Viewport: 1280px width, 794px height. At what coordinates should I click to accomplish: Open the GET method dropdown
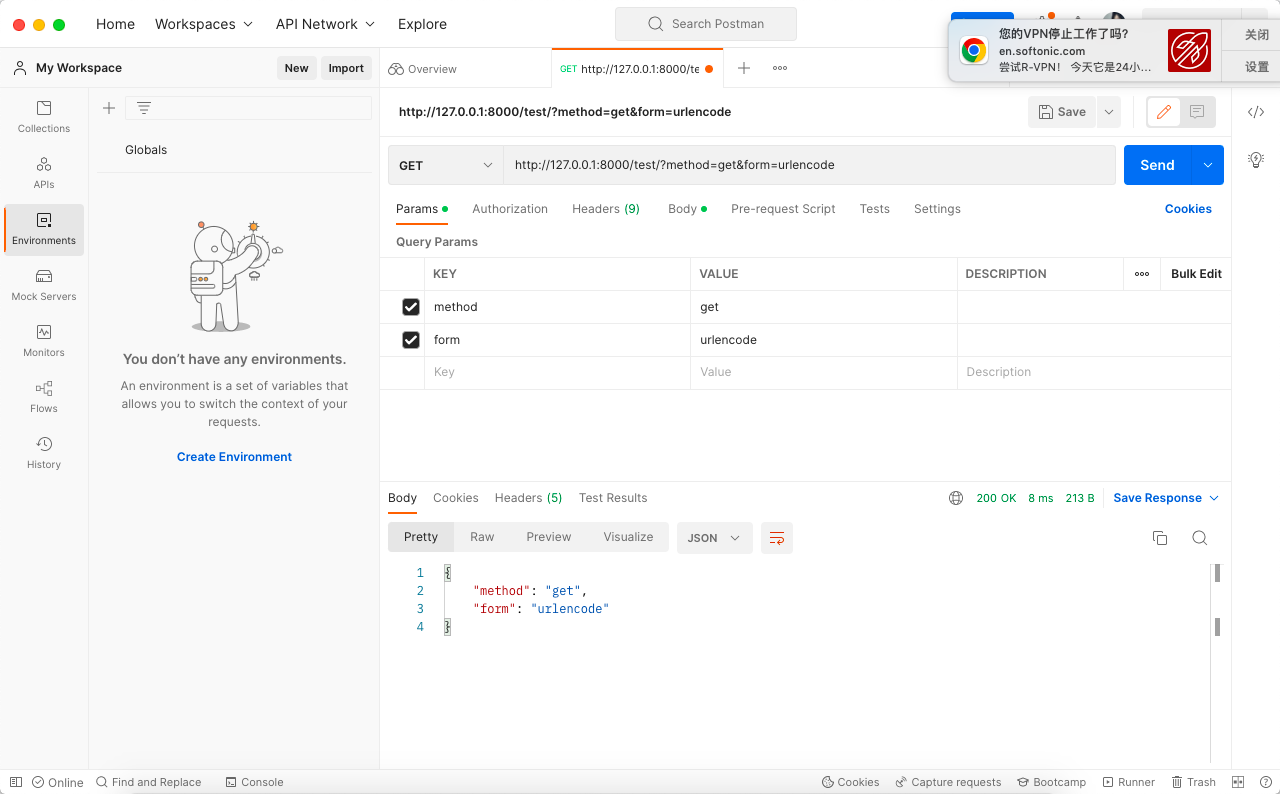tap(446, 165)
